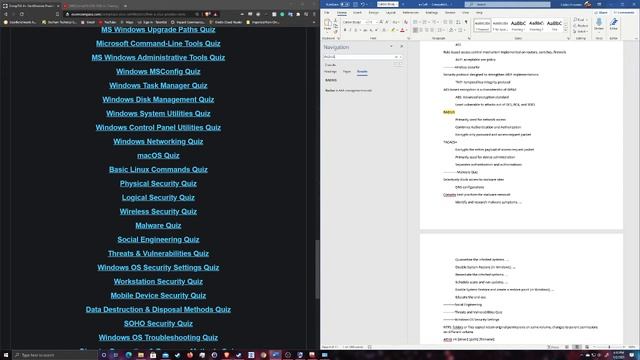Click the Task View icon on taskbar
The image size is (640, 360).
click(x=116, y=355)
